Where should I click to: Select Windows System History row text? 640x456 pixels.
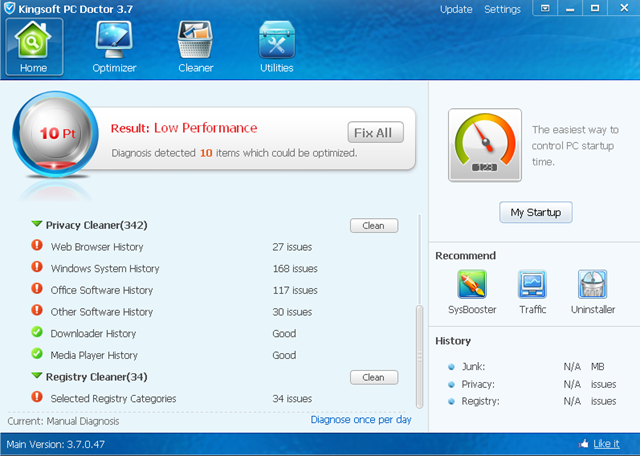tap(105, 269)
